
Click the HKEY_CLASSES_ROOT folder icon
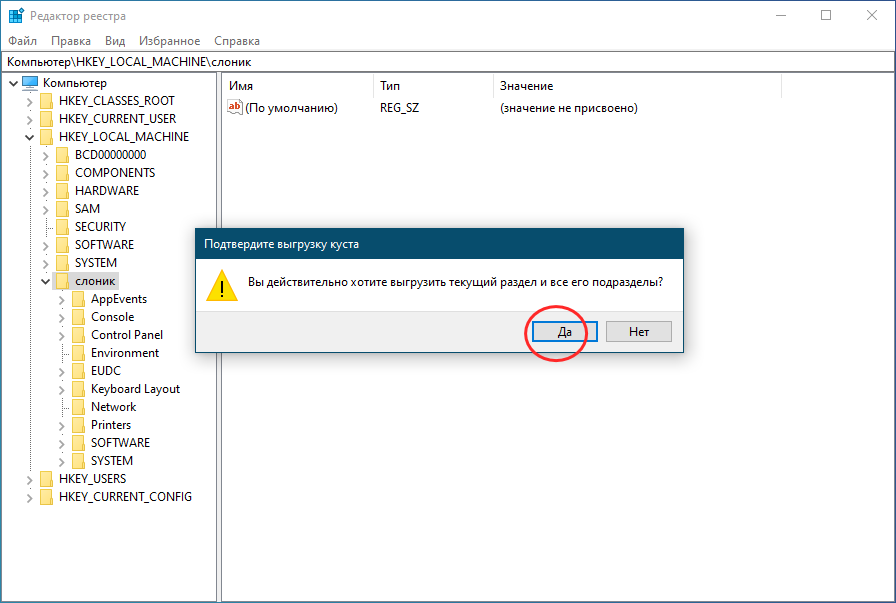coord(47,101)
